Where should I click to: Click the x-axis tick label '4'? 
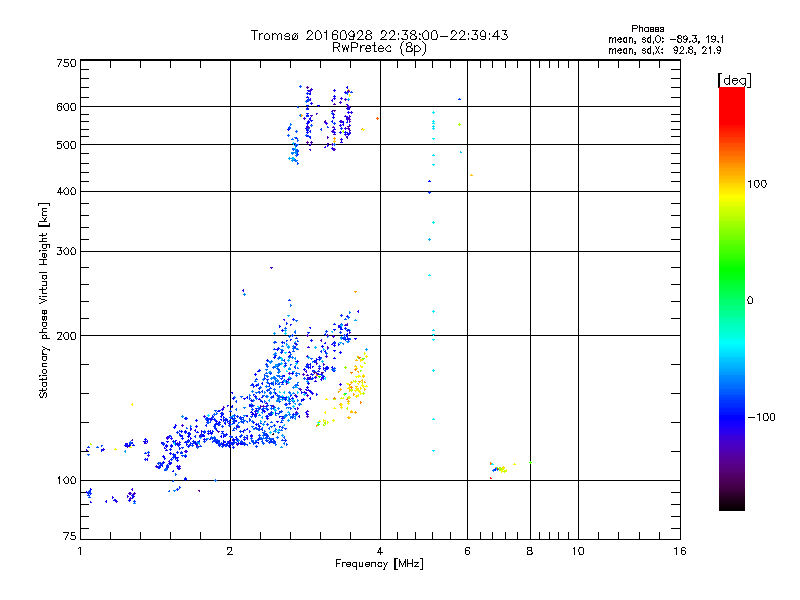[380, 551]
